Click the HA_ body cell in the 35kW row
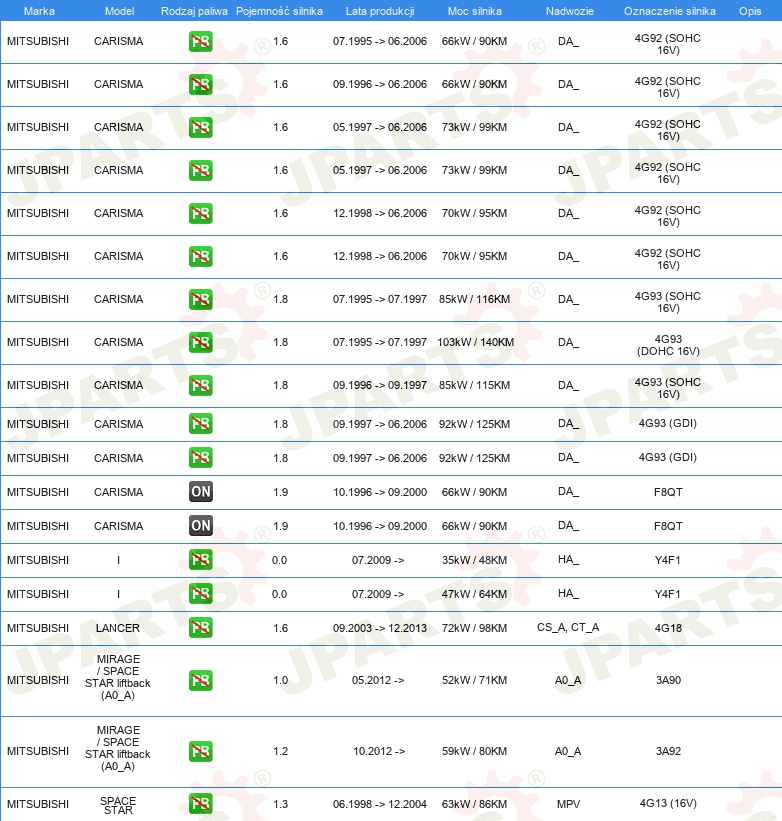This screenshot has height=821, width=782. (568, 560)
